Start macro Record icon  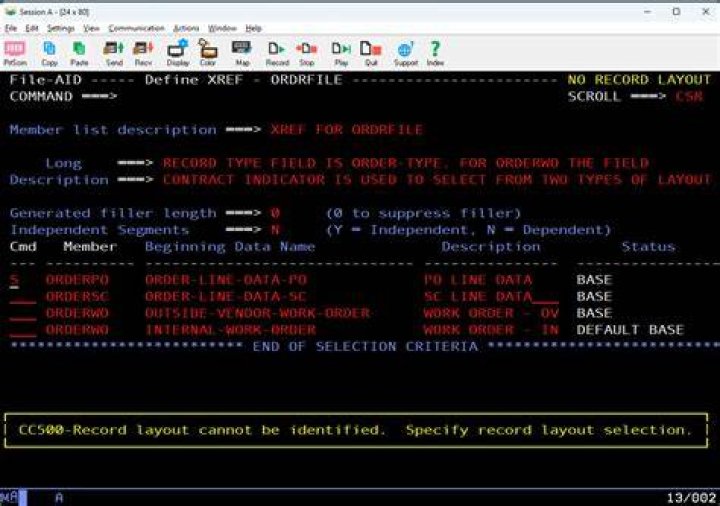coord(277,53)
